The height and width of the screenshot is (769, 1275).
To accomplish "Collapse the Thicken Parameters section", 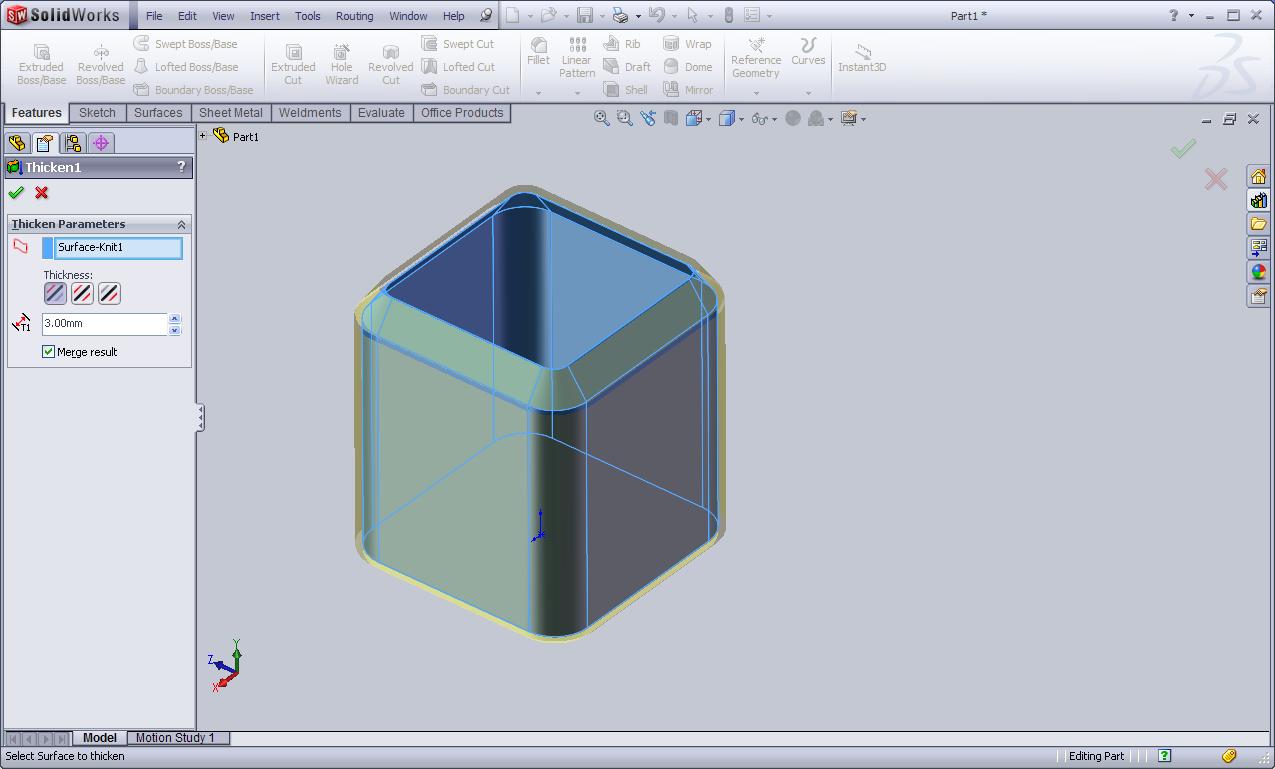I will (181, 224).
